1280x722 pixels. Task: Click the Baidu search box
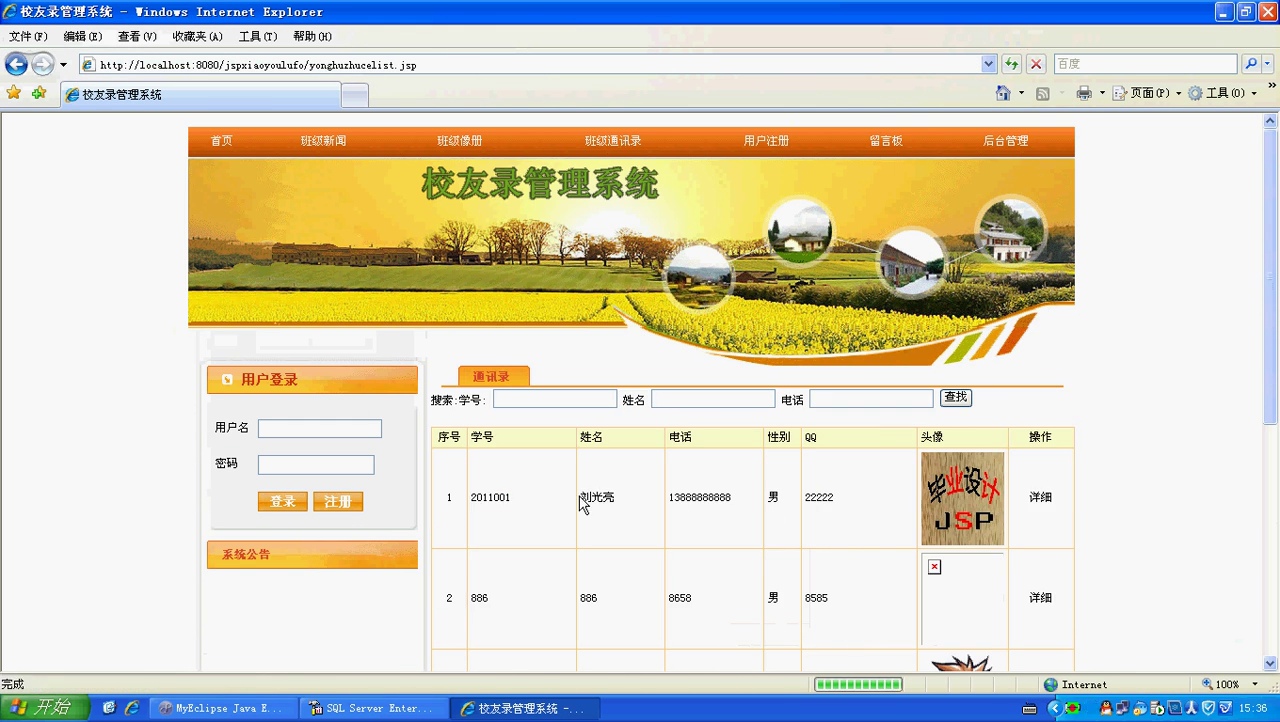(x=1145, y=64)
